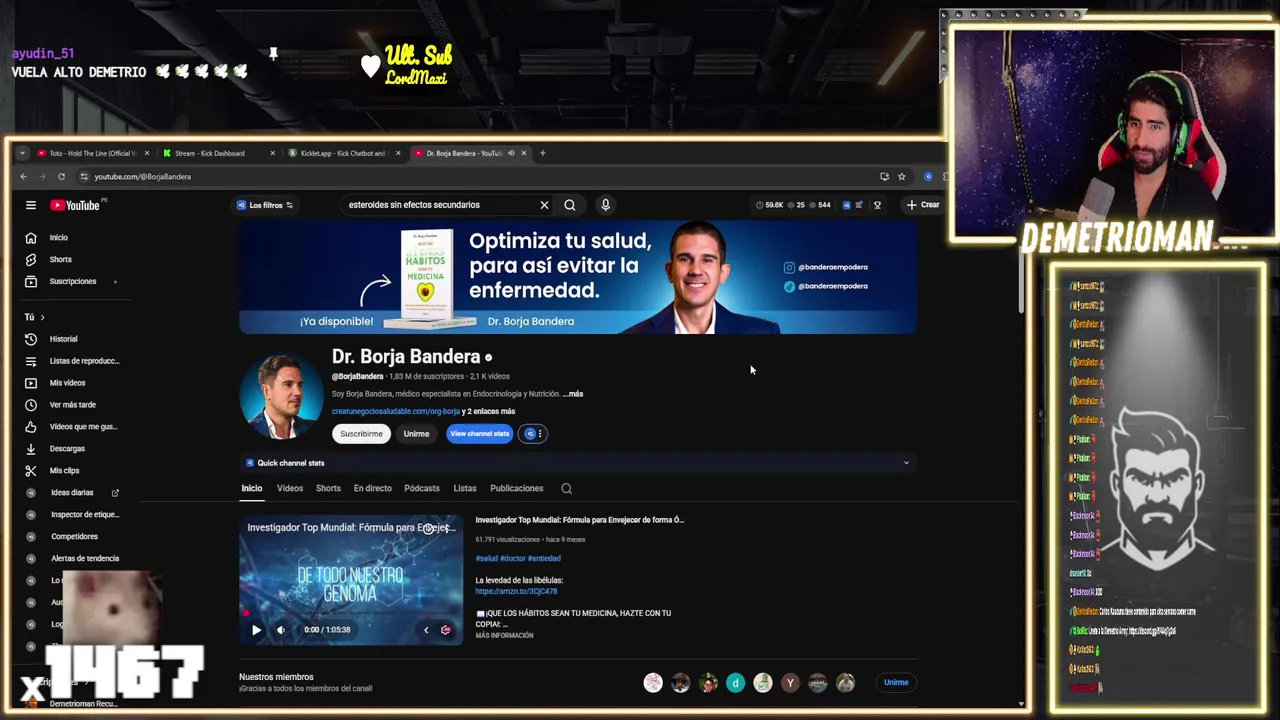Image resolution: width=1280 pixels, height=720 pixels.
Task: Start voice search with the microphone
Action: pos(605,205)
